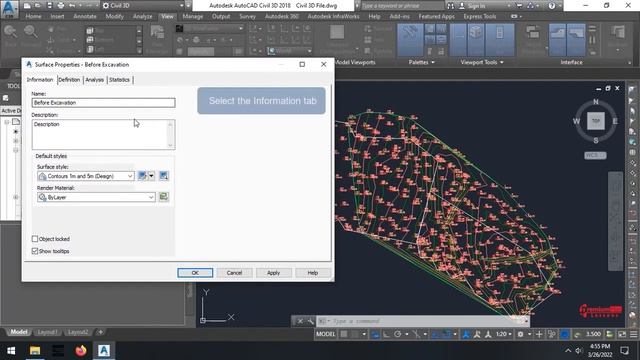Open the Render Material dropdown
The height and width of the screenshot is (360, 640).
(x=96, y=198)
